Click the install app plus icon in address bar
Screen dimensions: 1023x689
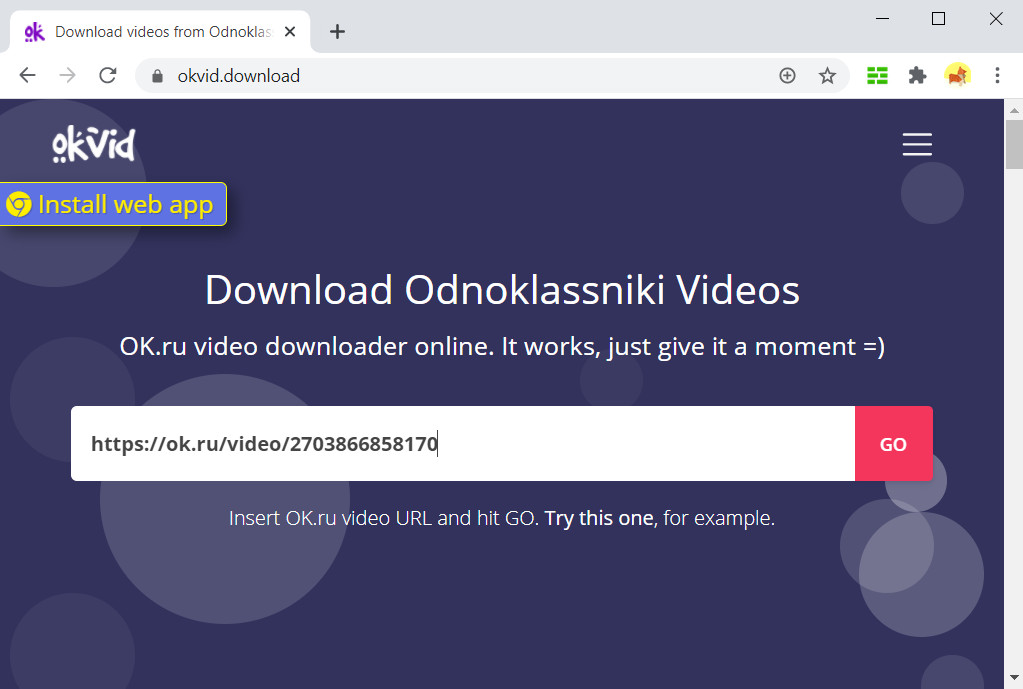click(787, 76)
